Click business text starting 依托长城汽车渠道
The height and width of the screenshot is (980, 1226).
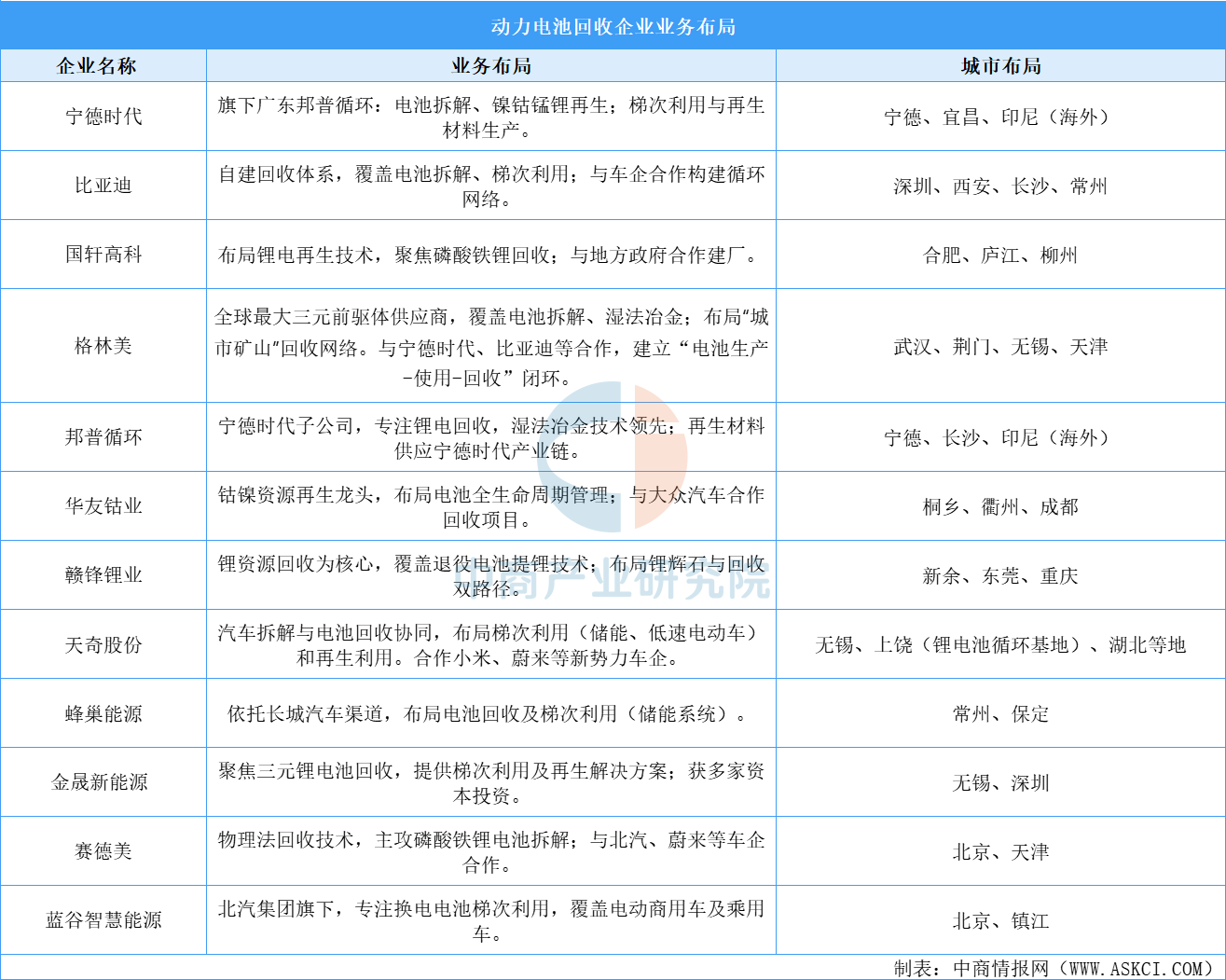tap(487, 713)
